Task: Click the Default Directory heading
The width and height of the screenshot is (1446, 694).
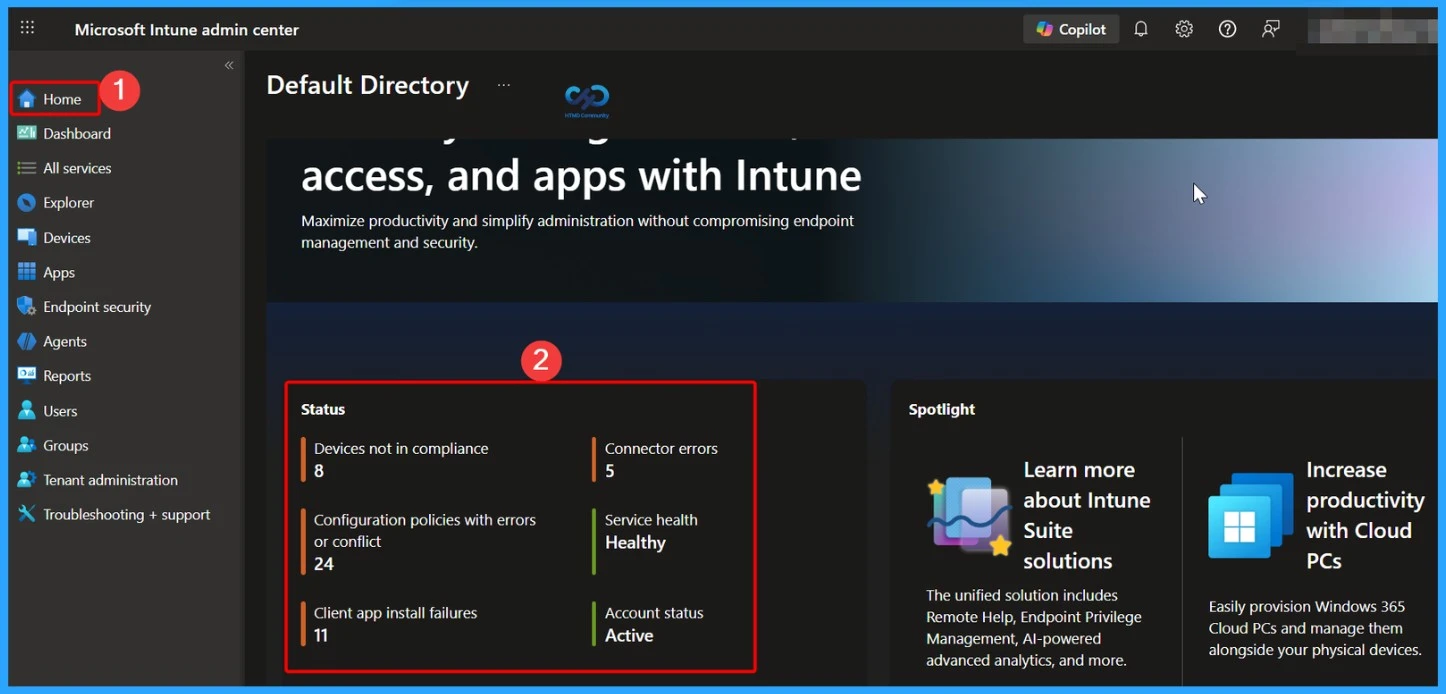Action: pos(367,85)
